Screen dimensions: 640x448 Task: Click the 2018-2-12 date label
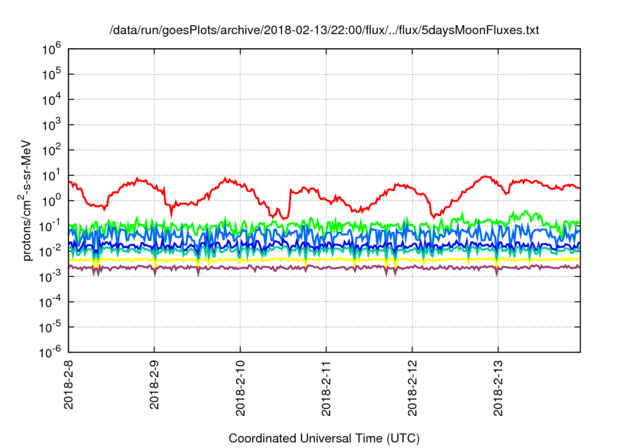click(412, 388)
